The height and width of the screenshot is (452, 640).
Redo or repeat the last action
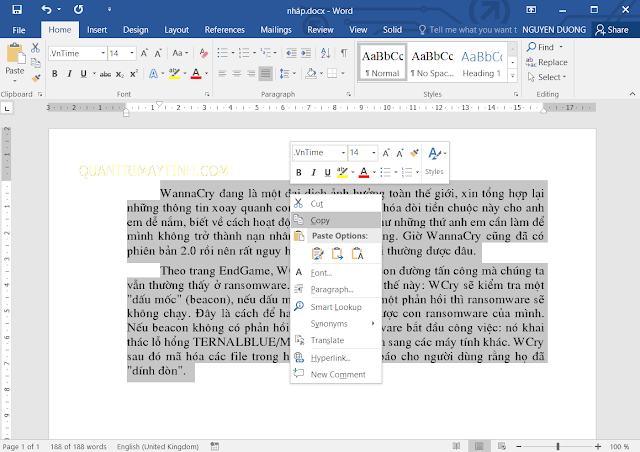pyautogui.click(x=78, y=9)
